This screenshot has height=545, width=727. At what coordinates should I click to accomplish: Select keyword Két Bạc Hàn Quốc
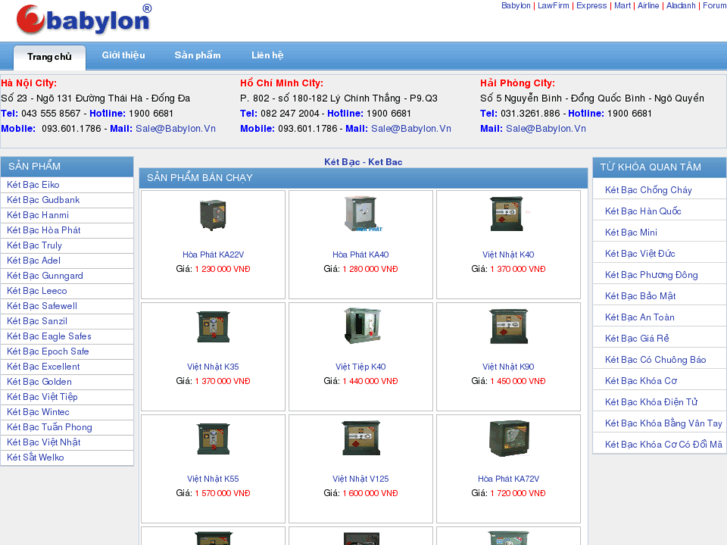click(643, 211)
